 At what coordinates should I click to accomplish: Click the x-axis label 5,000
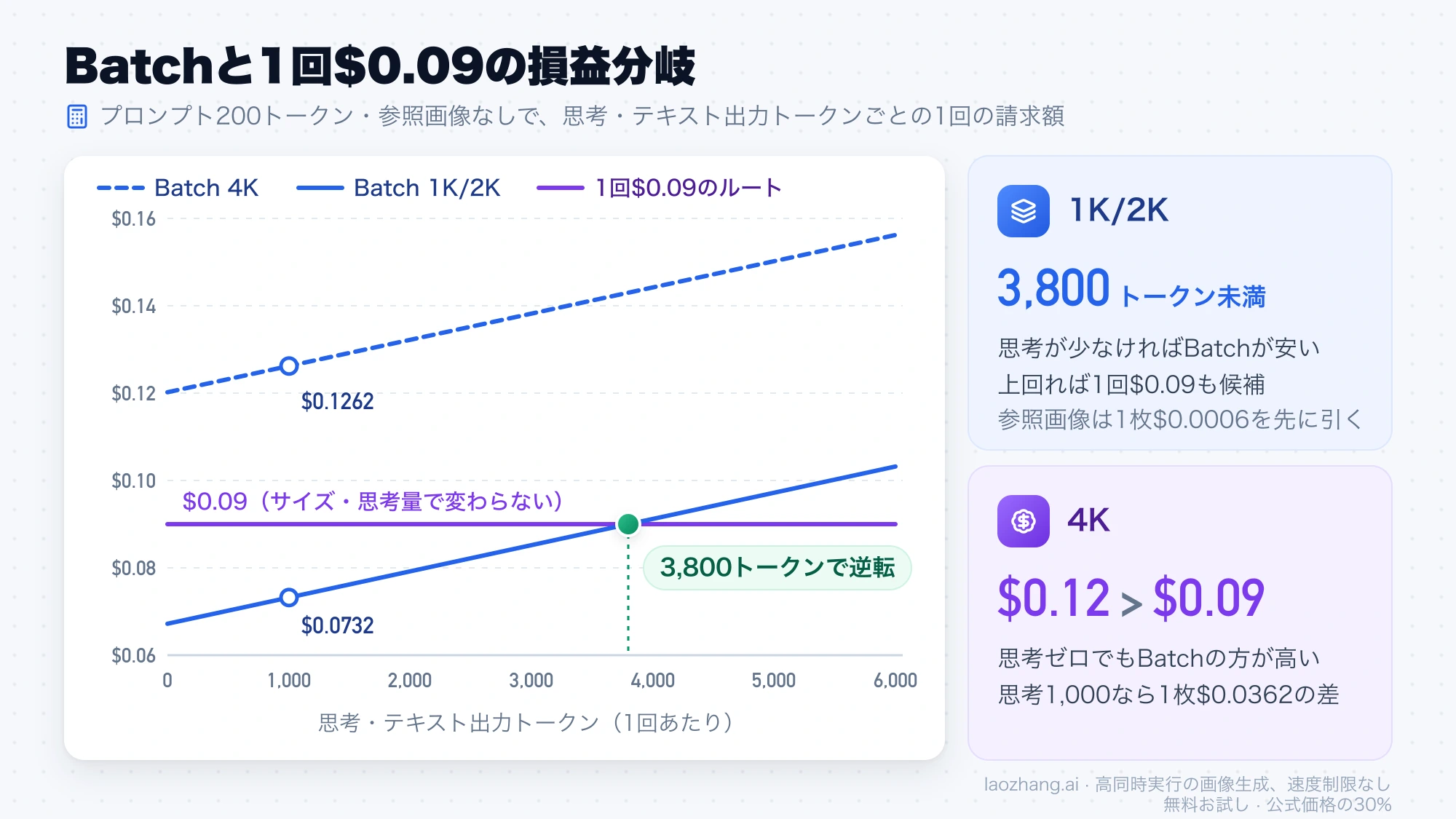pyautogui.click(x=774, y=681)
